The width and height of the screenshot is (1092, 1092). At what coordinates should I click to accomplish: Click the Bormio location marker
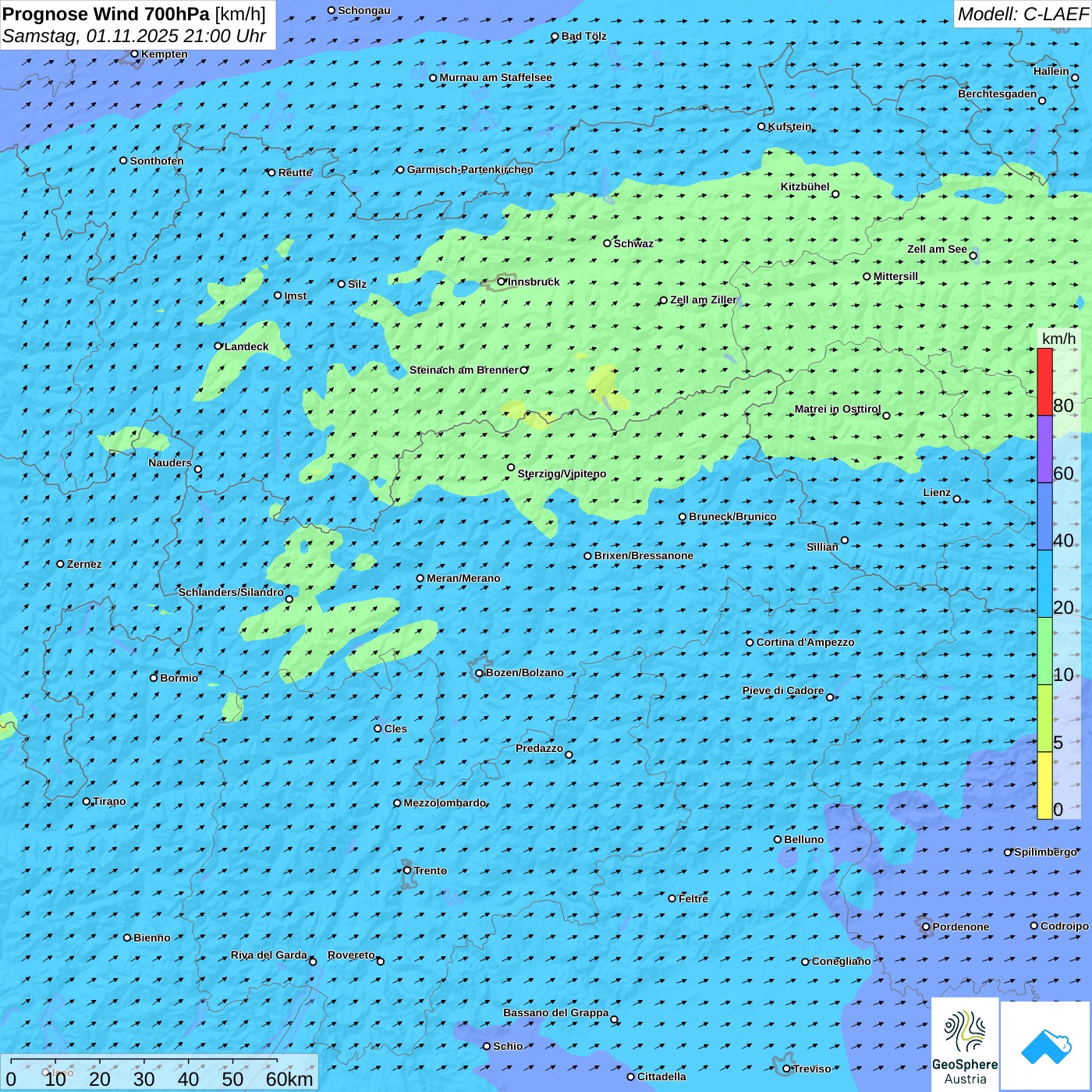coord(154,678)
